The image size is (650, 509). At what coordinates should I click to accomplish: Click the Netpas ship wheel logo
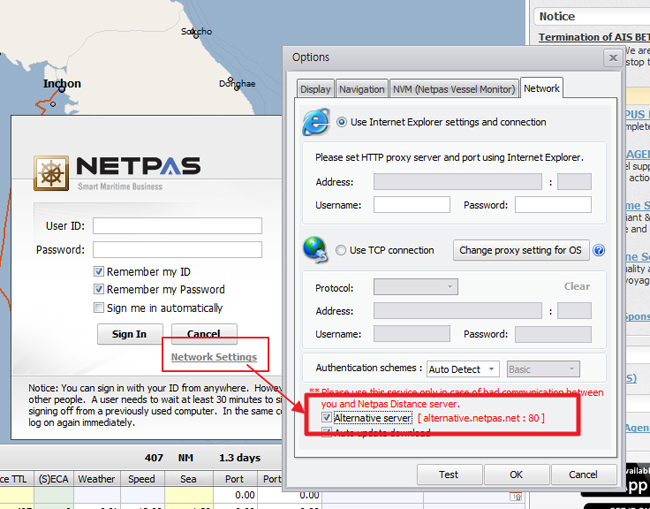tap(51, 173)
